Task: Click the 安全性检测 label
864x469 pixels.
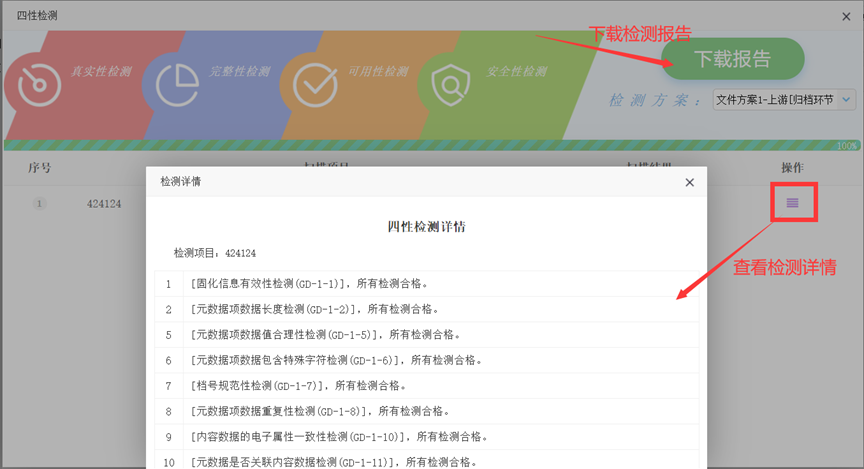Action: tap(517, 72)
